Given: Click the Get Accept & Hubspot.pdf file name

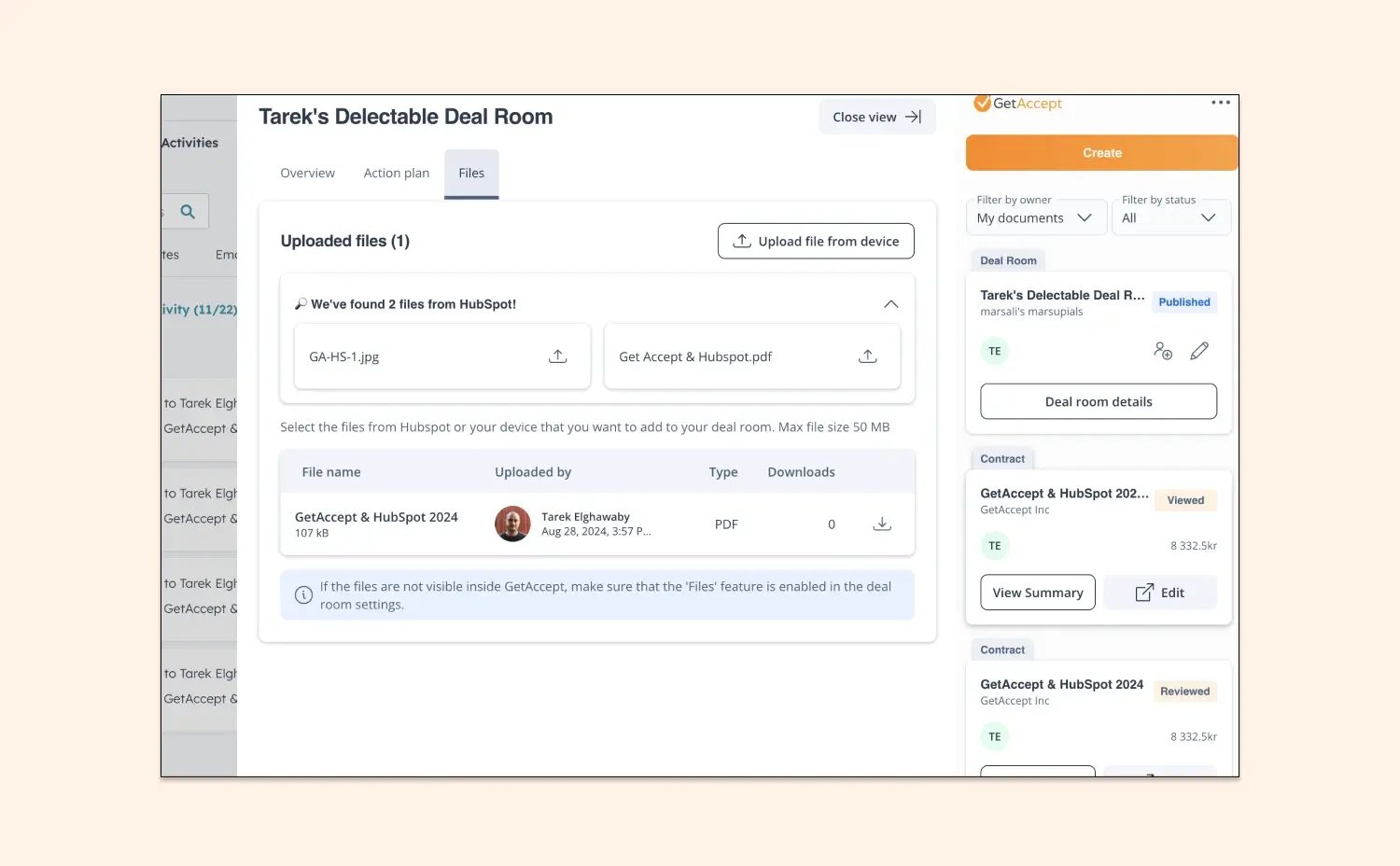Looking at the screenshot, I should (x=695, y=356).
